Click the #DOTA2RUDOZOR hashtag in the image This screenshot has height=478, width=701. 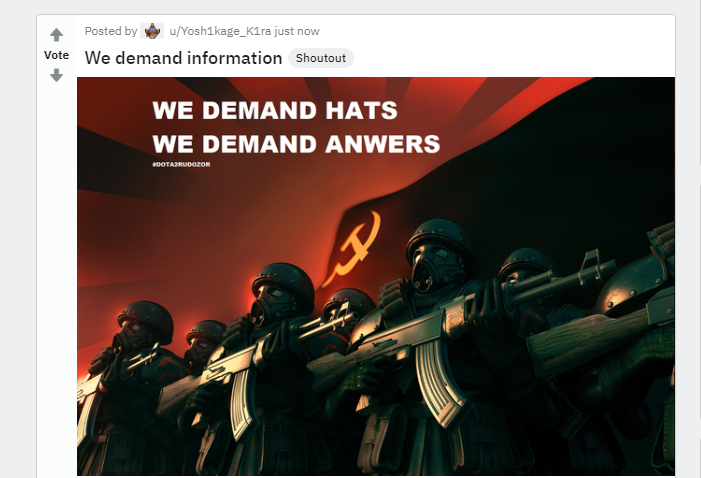pos(181,165)
